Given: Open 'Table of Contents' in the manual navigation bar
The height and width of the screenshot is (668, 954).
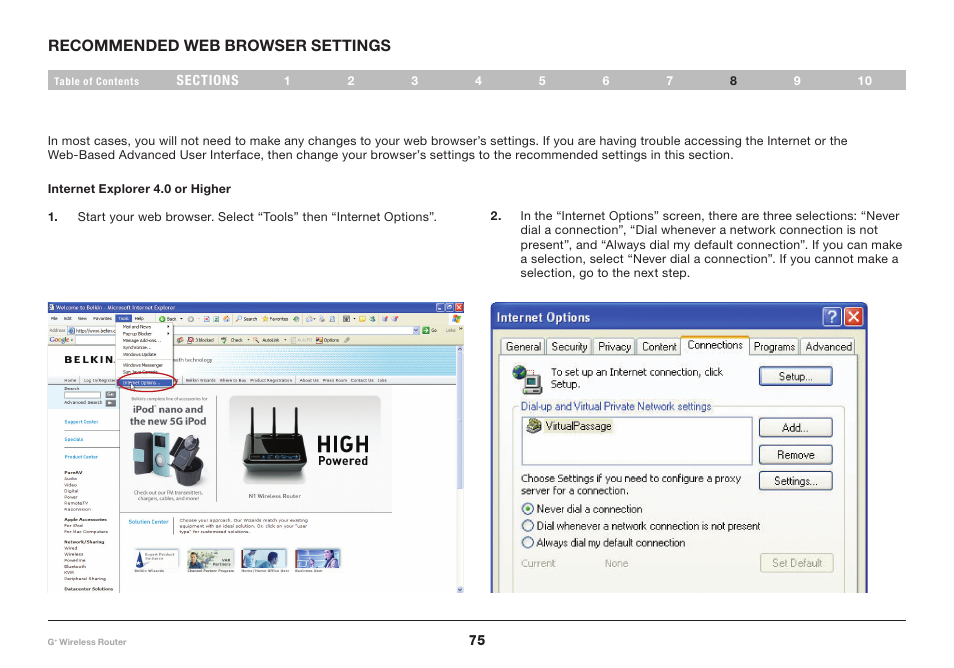Looking at the screenshot, I should [x=96, y=81].
